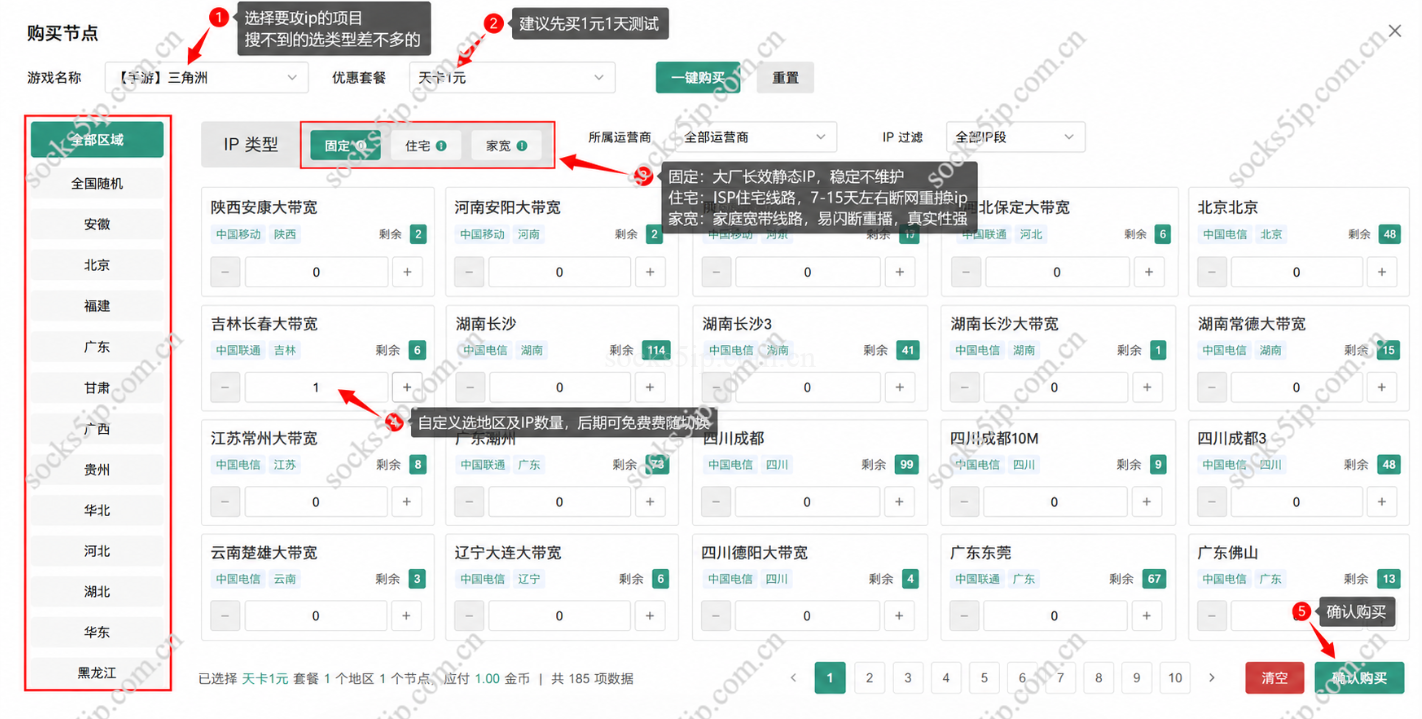The height and width of the screenshot is (719, 1422).
Task: Filter by 华东 region
Action: pos(97,632)
